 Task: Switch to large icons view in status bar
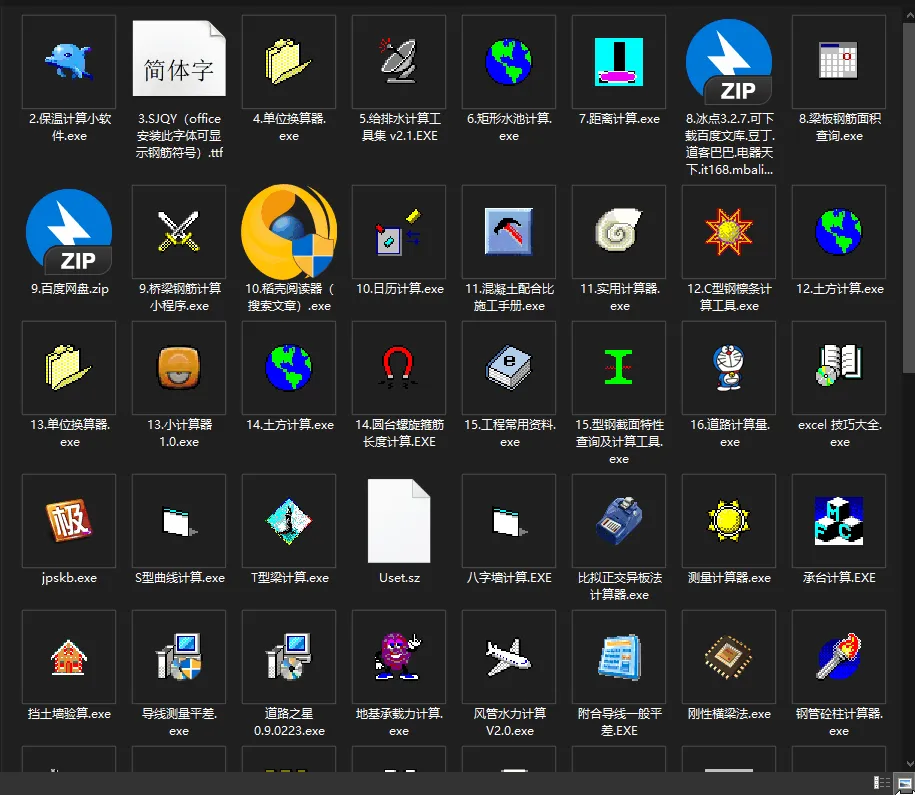tap(904, 783)
